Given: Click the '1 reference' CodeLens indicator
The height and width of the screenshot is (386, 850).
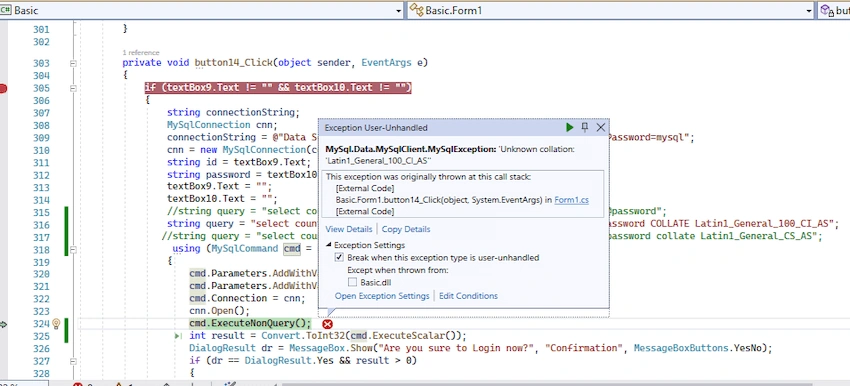Looking at the screenshot, I should click(x=141, y=53).
